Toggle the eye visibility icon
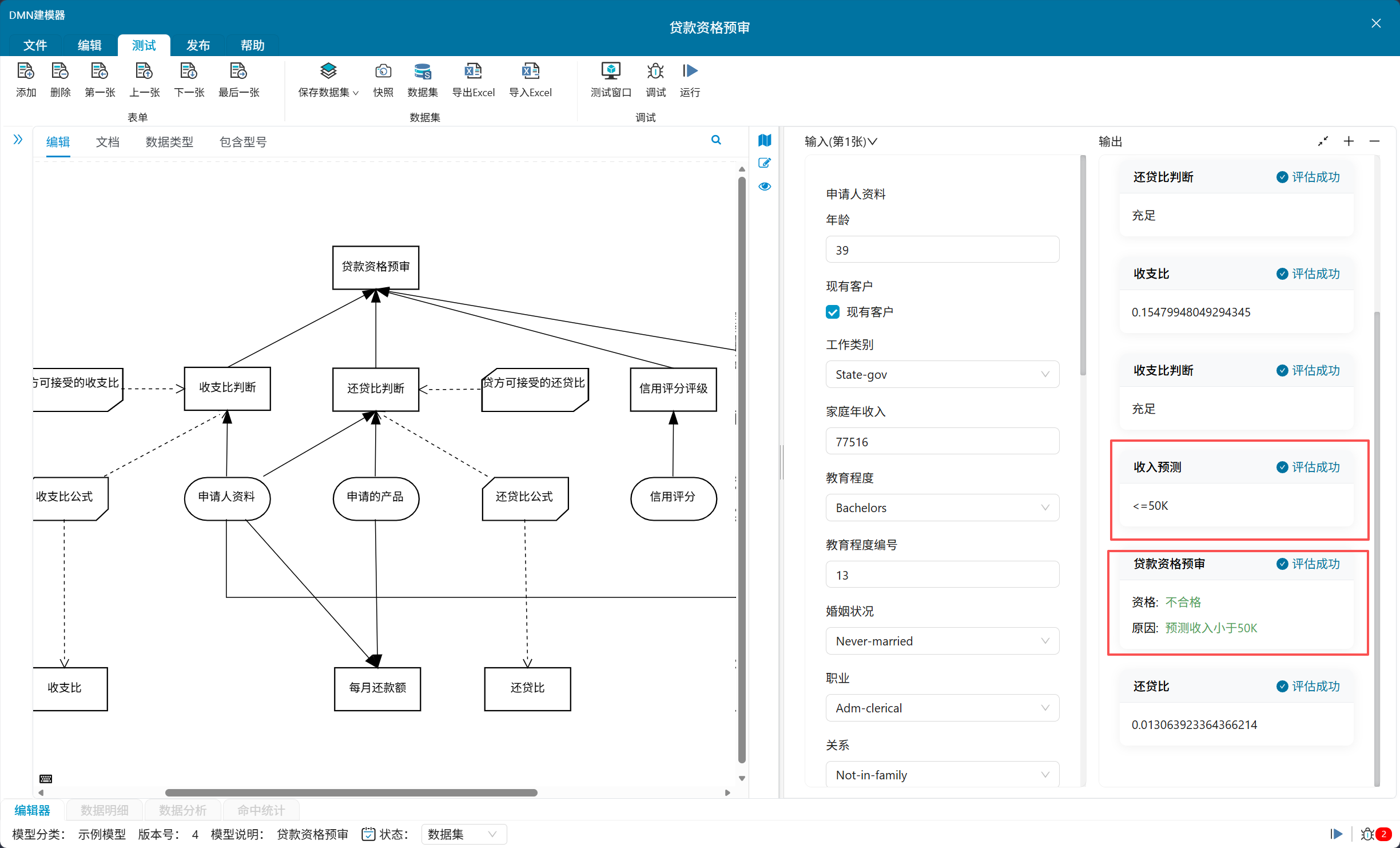Screen dimensions: 1400x848 point(765,187)
